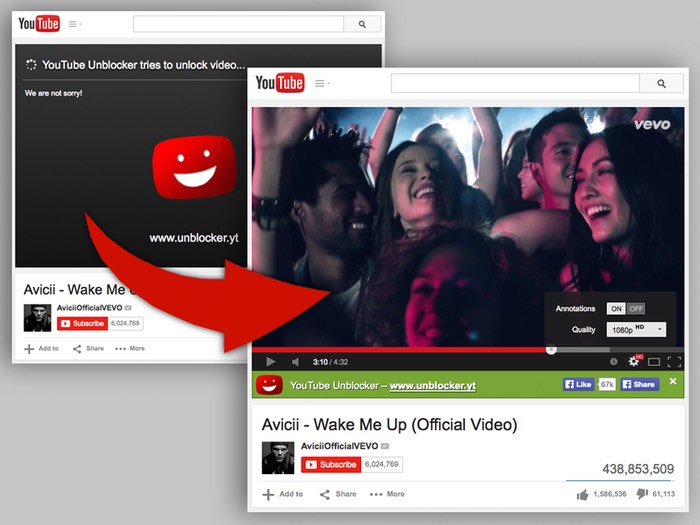Image resolution: width=700 pixels, height=525 pixels.
Task: Click the vevo logo in video
Action: (x=652, y=125)
